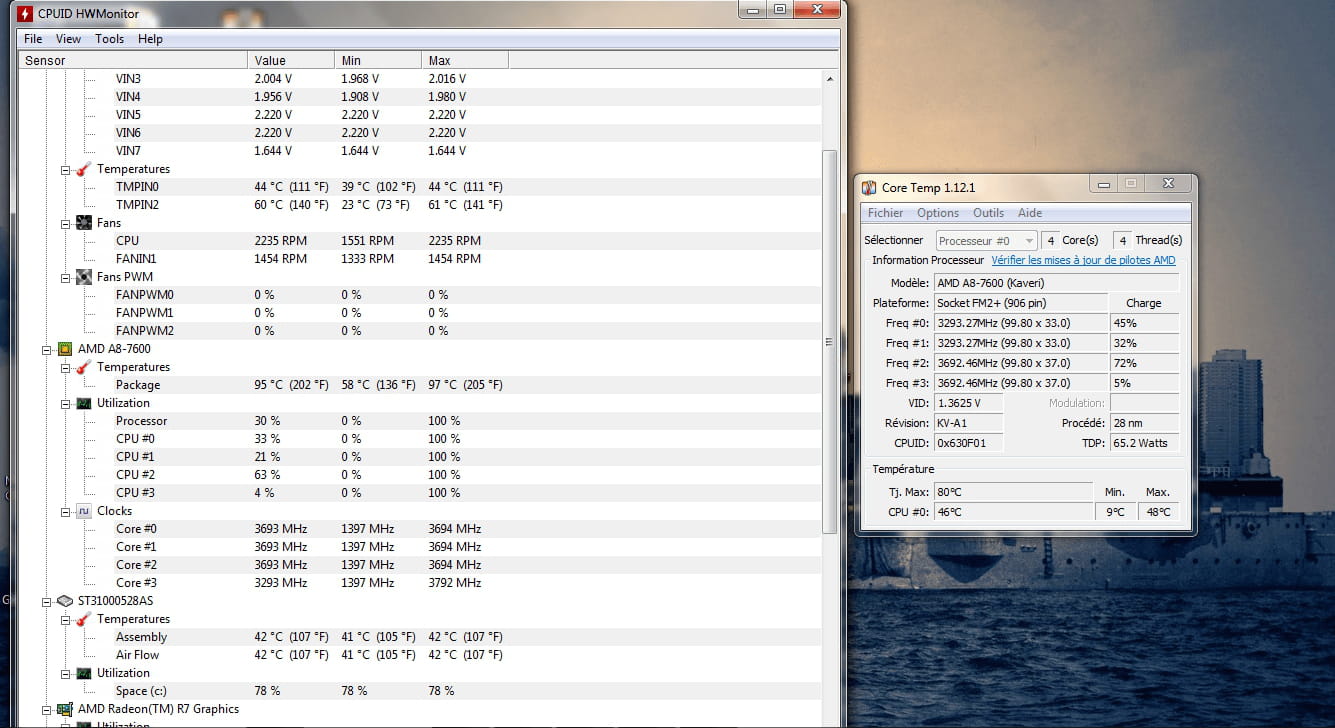Click the TDP value 65.2 Watts

(1144, 443)
